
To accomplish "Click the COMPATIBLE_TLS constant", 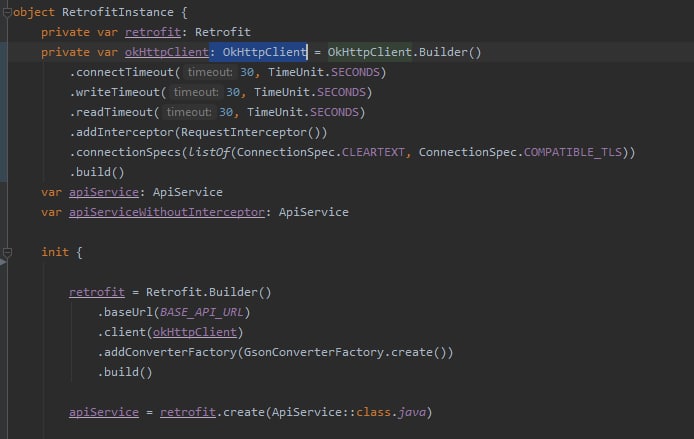I will click(x=573, y=152).
